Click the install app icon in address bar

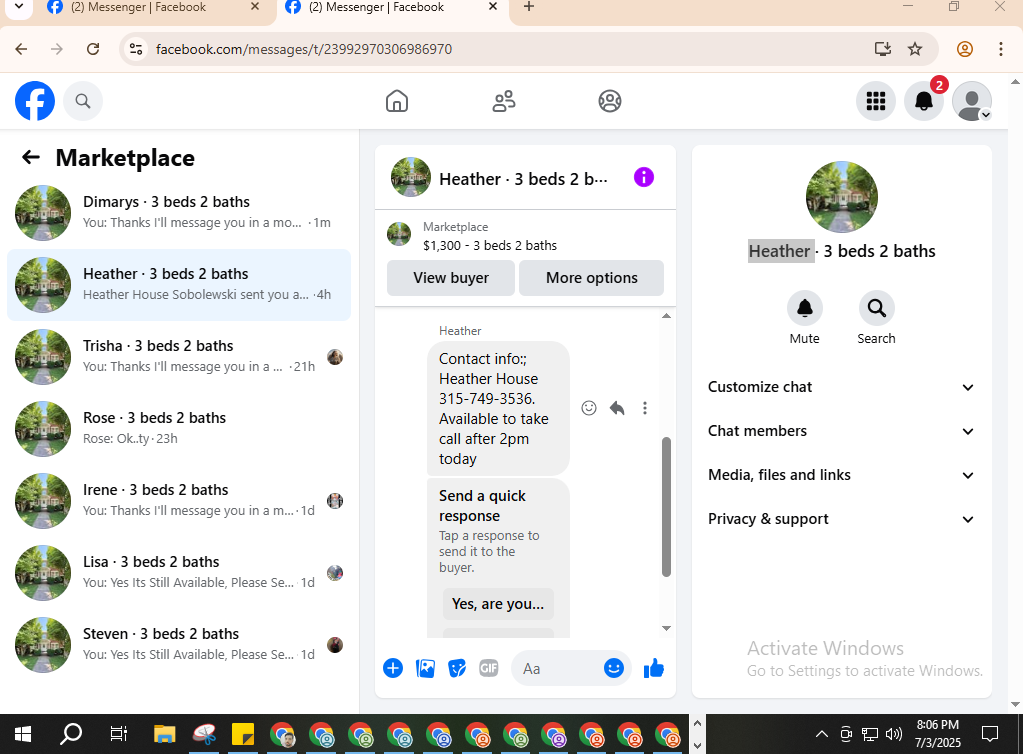(883, 49)
